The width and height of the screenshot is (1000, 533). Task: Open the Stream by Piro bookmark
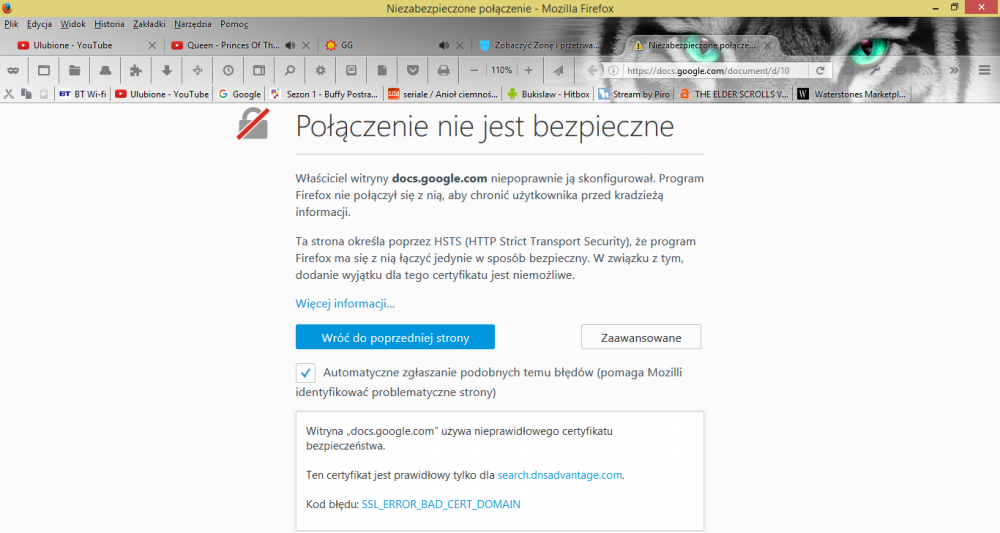click(x=634, y=94)
